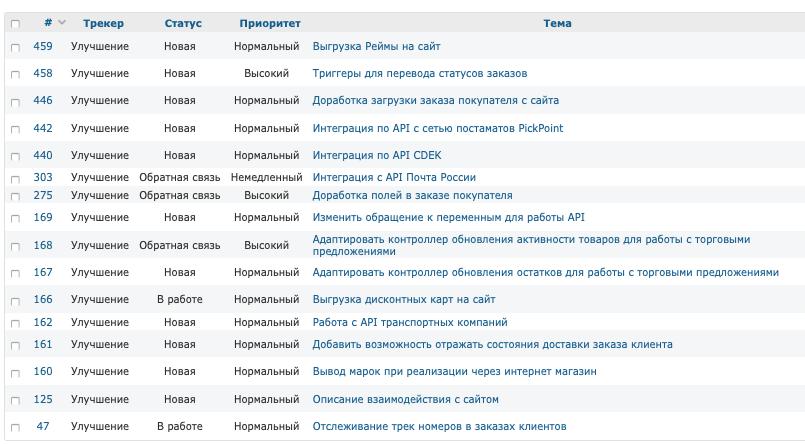The width and height of the screenshot is (805, 445).
Task: Sort issues by Трекер column
Action: point(104,23)
